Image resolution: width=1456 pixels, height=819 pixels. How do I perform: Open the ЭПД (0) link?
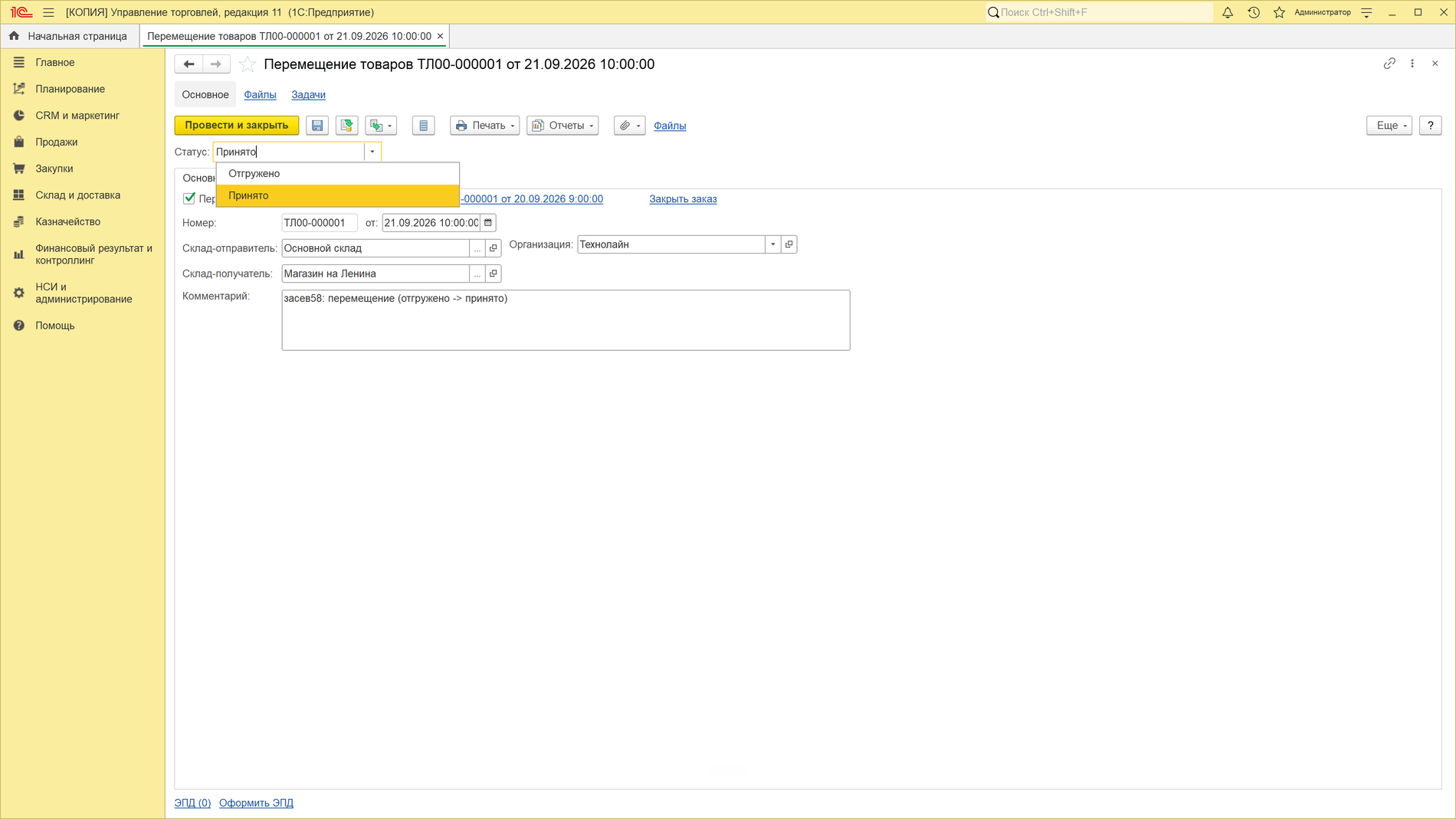click(192, 803)
